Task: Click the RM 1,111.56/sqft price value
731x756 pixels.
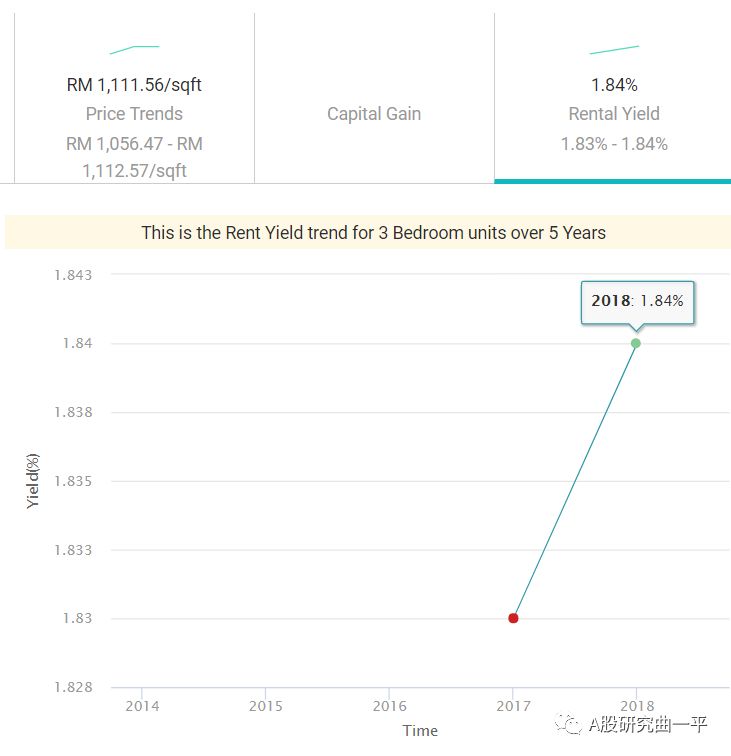Action: [x=134, y=85]
